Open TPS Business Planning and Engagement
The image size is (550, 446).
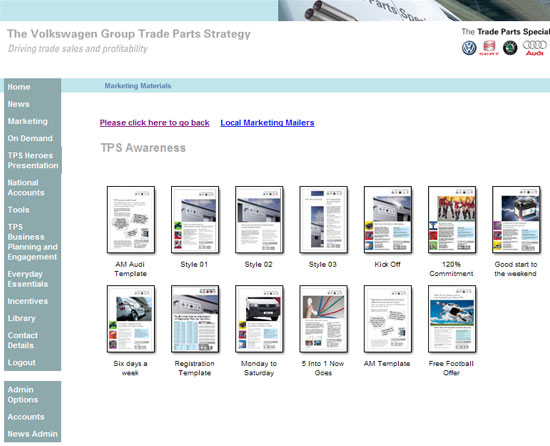tap(32, 242)
